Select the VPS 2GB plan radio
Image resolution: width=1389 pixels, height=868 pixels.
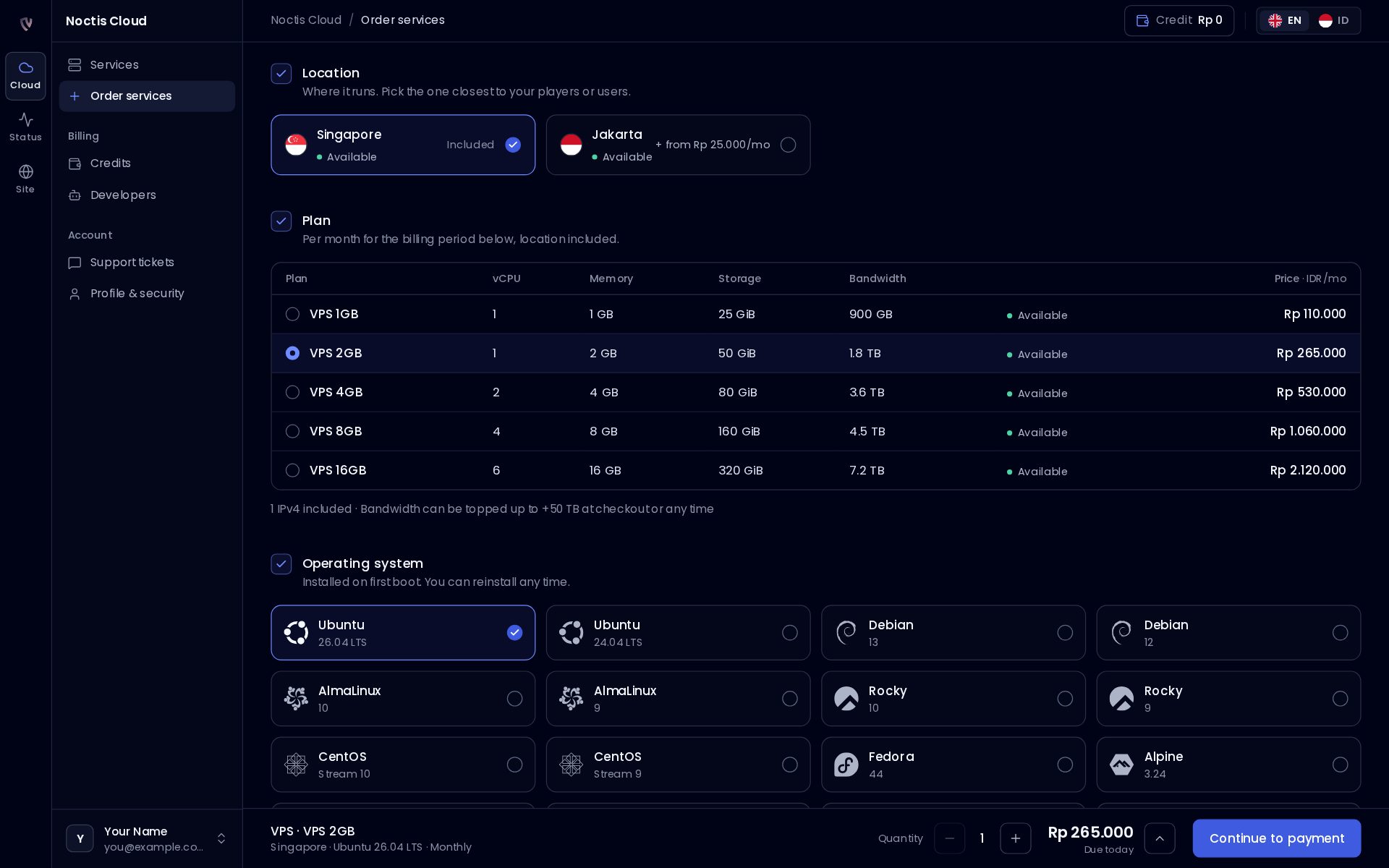point(292,353)
